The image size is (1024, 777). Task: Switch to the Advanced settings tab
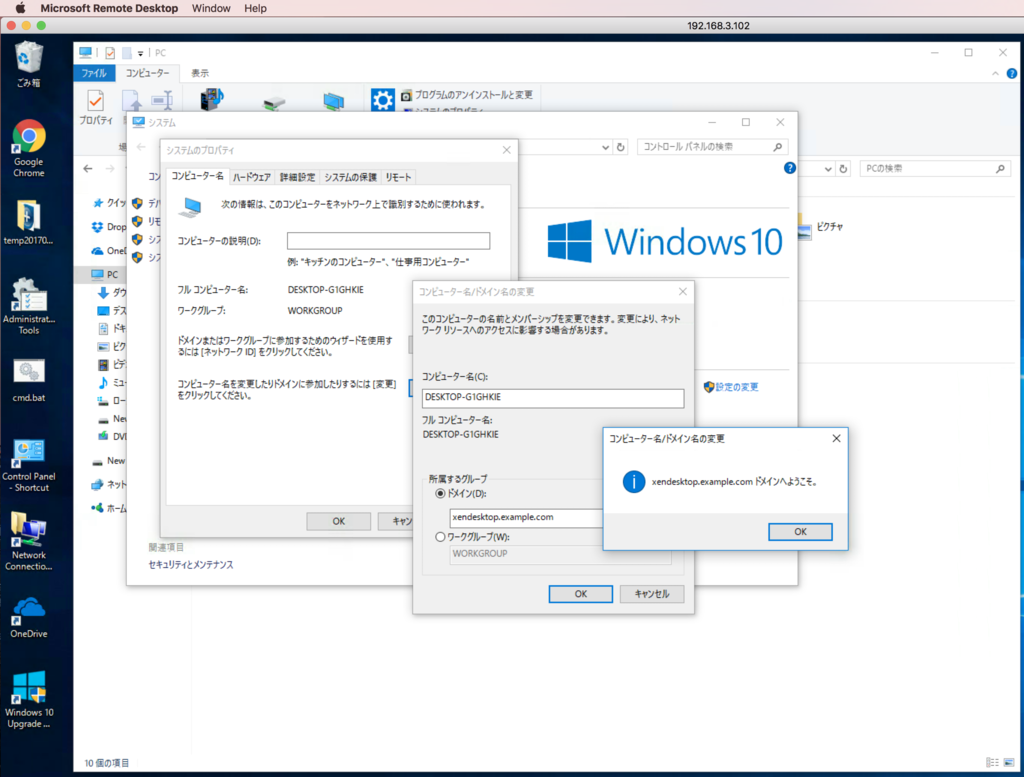click(x=297, y=177)
